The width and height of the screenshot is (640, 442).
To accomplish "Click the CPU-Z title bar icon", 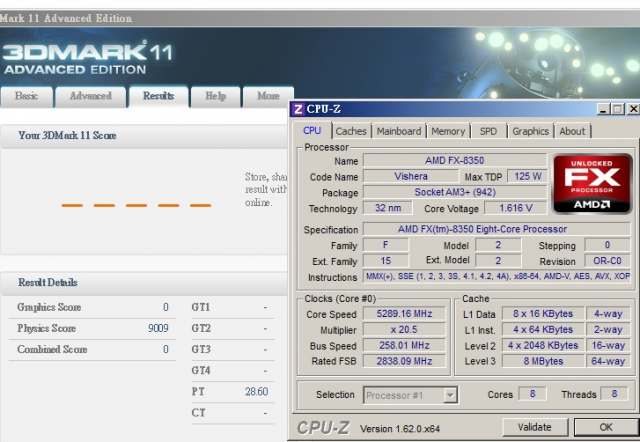I will 298,109.
